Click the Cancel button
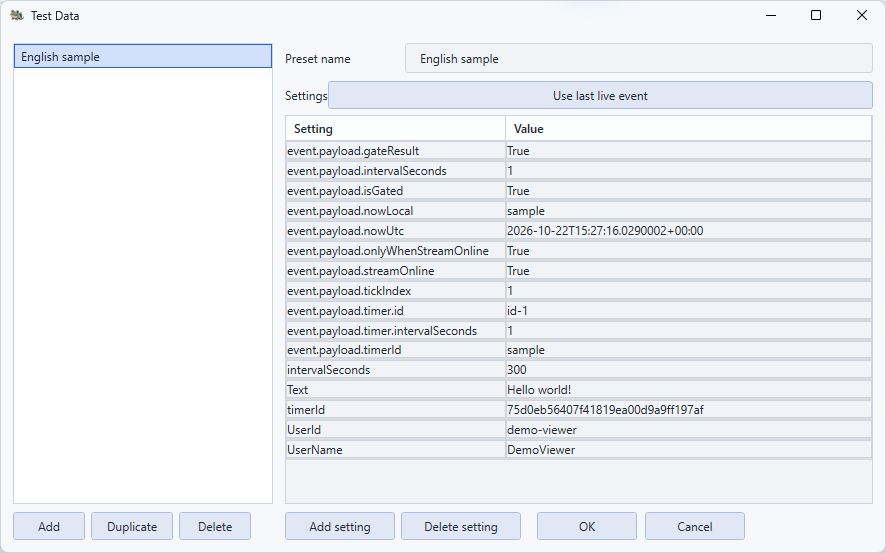 [x=694, y=526]
